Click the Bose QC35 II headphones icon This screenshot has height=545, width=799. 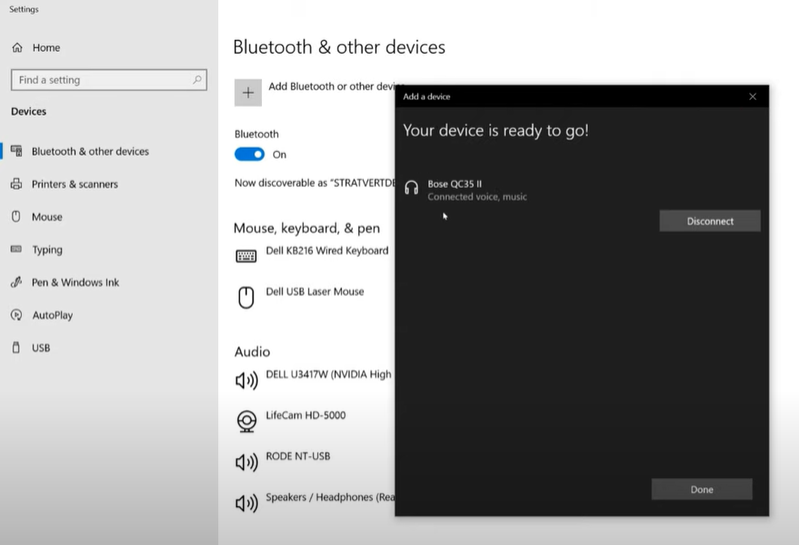click(411, 188)
